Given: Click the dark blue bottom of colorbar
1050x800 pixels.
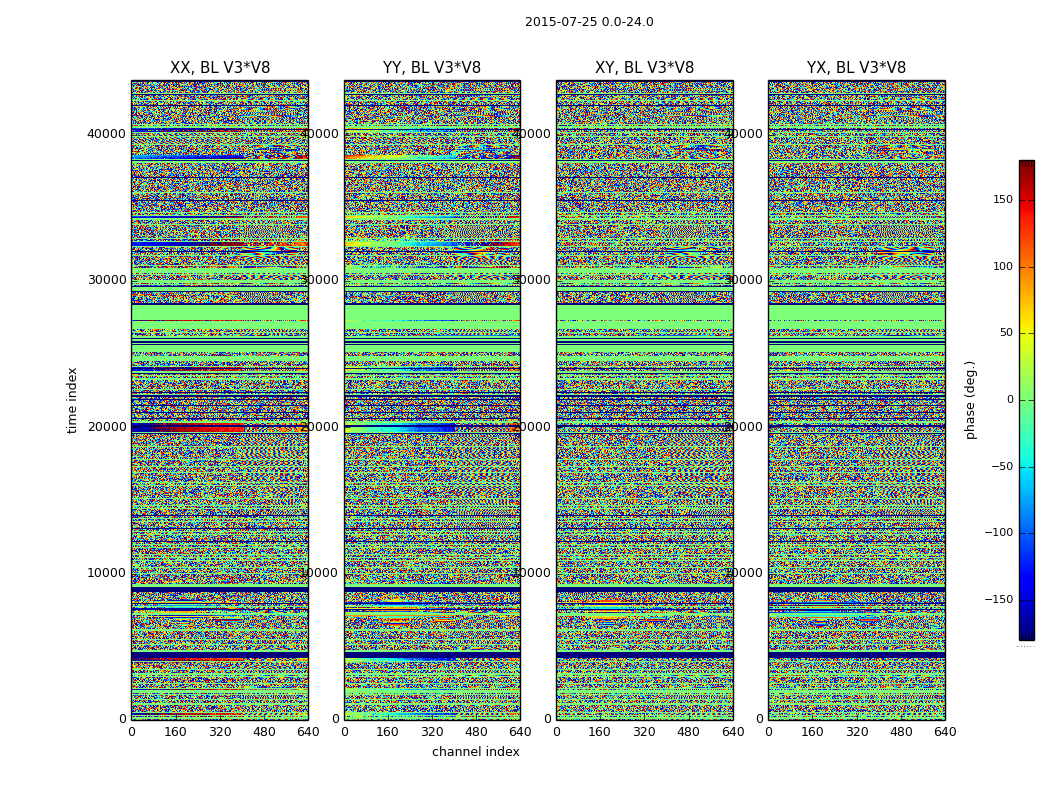Looking at the screenshot, I should [1027, 633].
